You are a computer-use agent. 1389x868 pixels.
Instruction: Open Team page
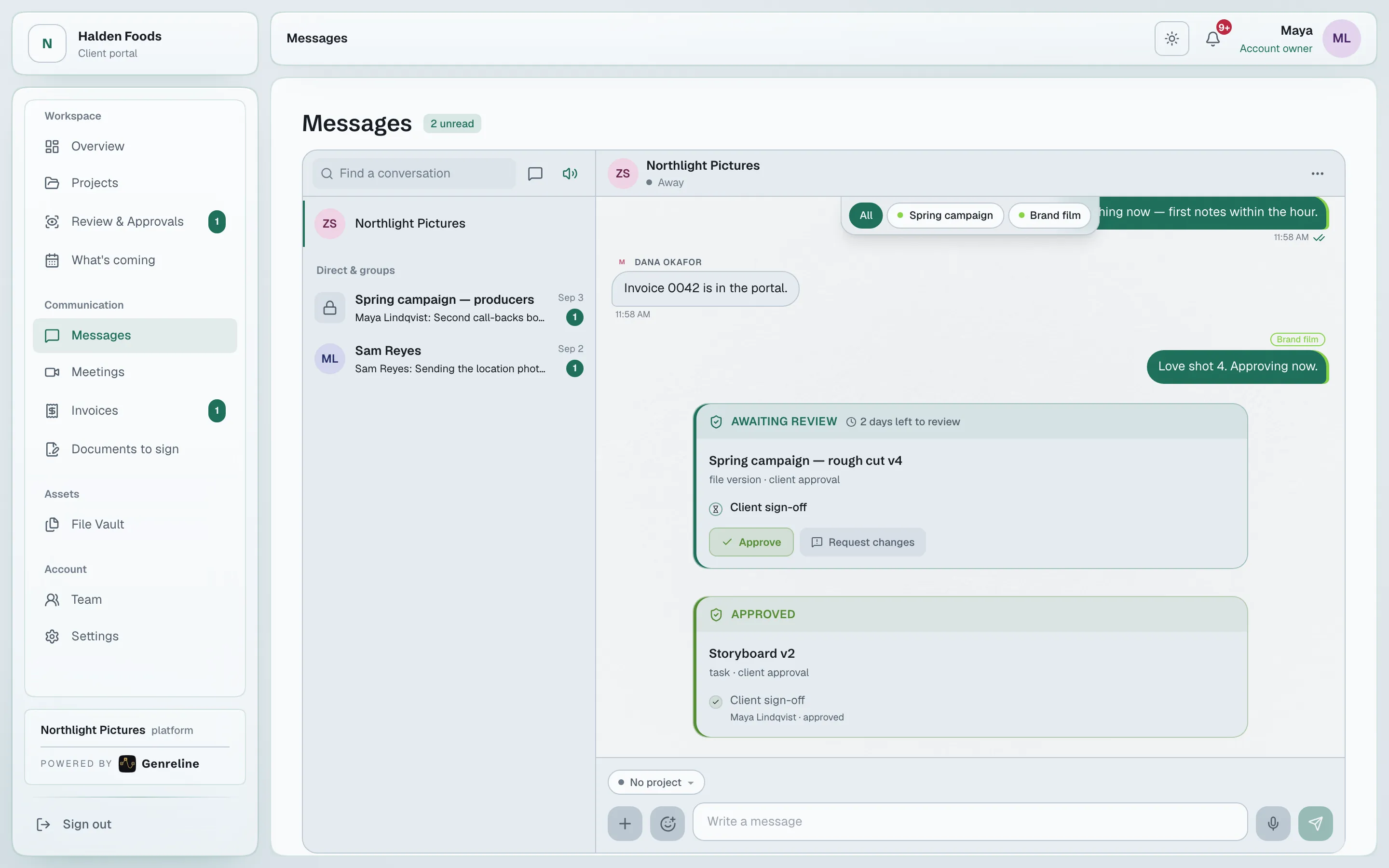135,599
